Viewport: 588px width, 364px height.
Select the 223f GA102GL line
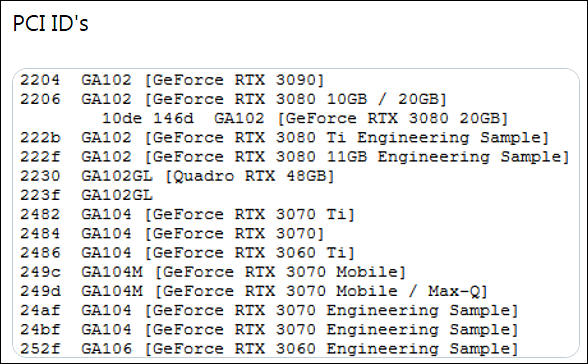86,195
